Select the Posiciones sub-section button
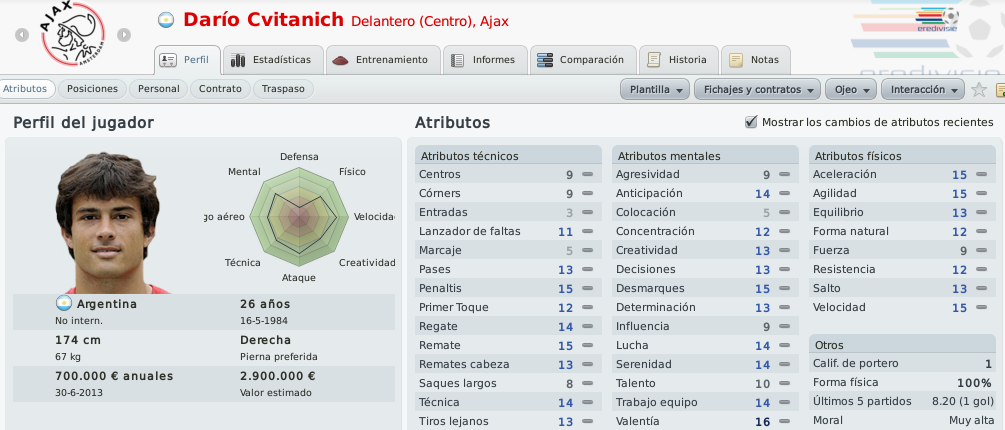This screenshot has height=430, width=1005. pyautogui.click(x=92, y=89)
